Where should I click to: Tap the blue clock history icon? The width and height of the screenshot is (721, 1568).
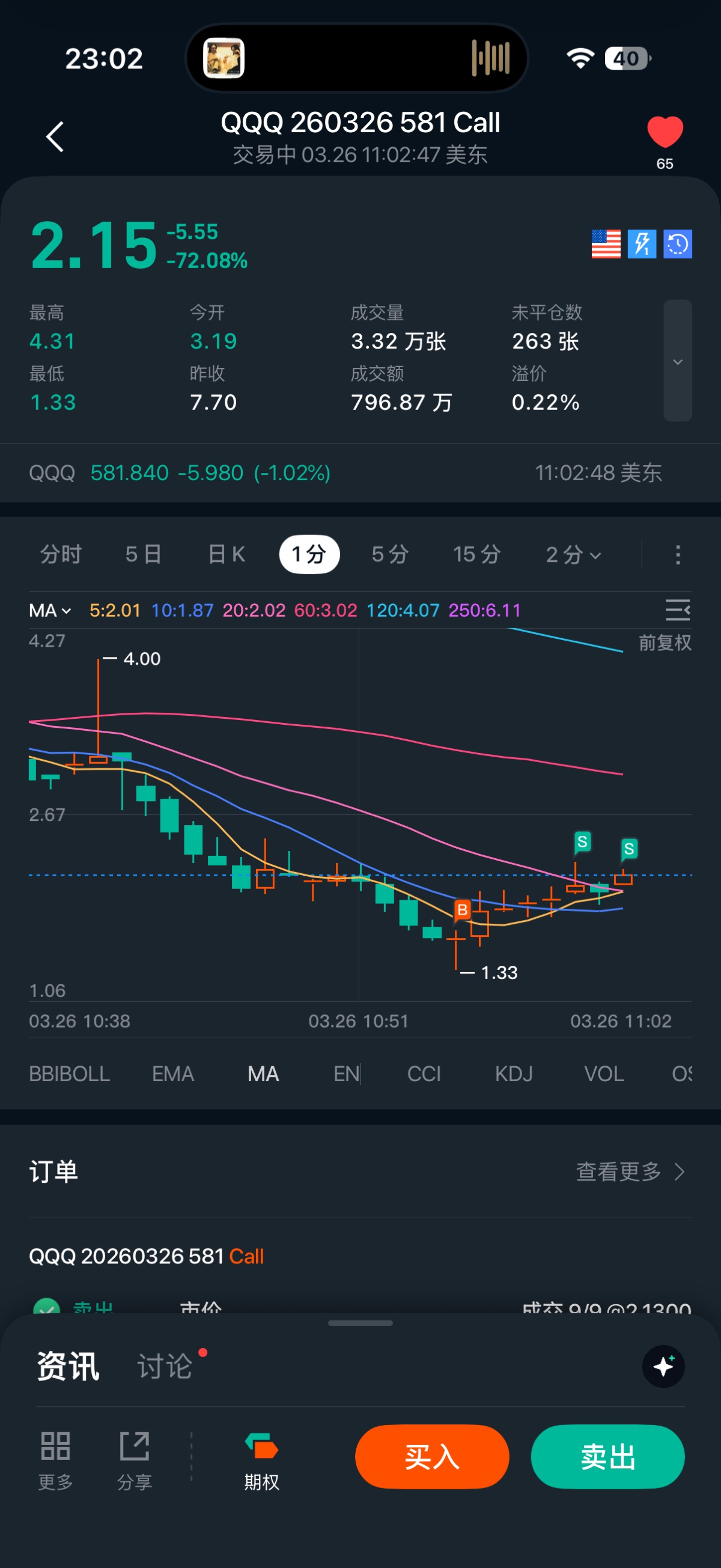coord(677,244)
